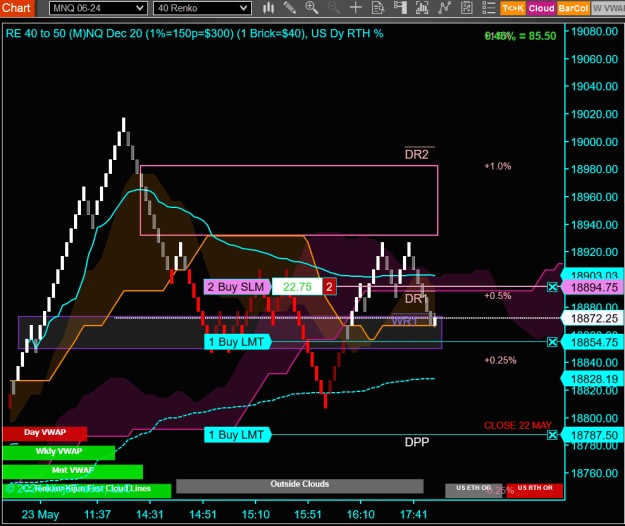Click the WR1 level label
This screenshot has height=526, width=625.
(x=405, y=321)
